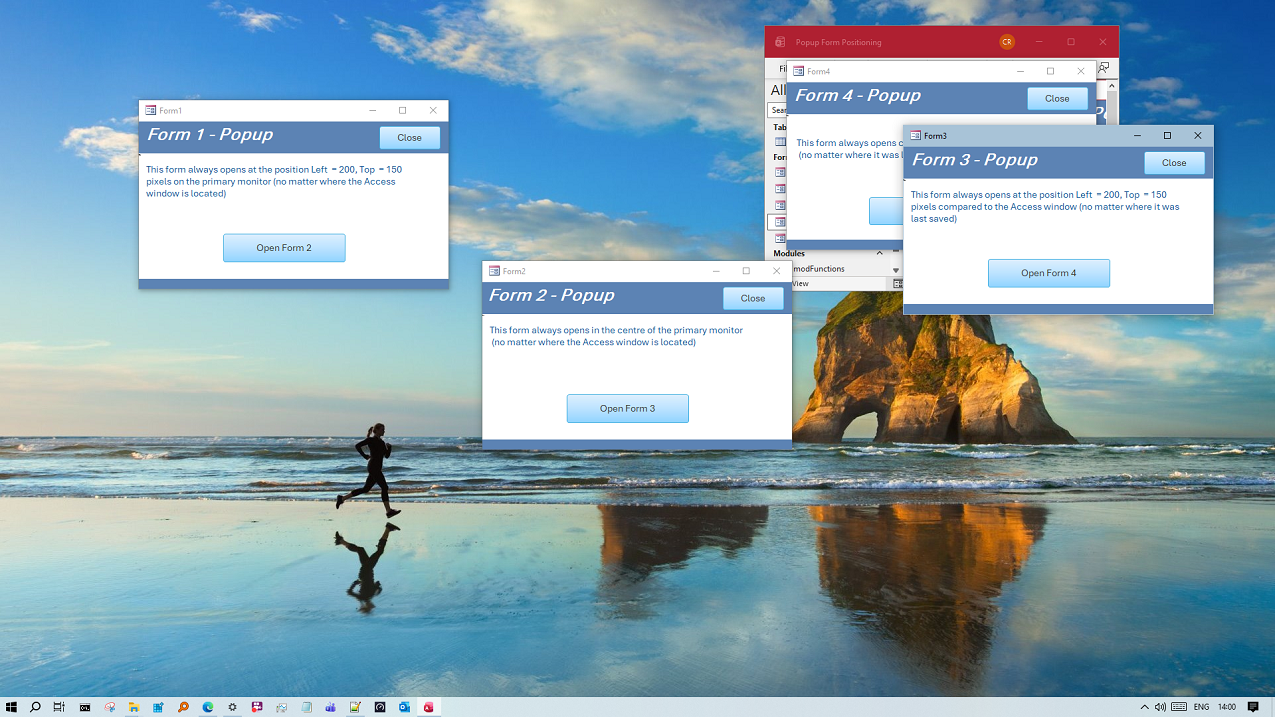Open Microsoft Edge from the taskbar
Image resolution: width=1275 pixels, height=717 pixels.
coord(208,707)
